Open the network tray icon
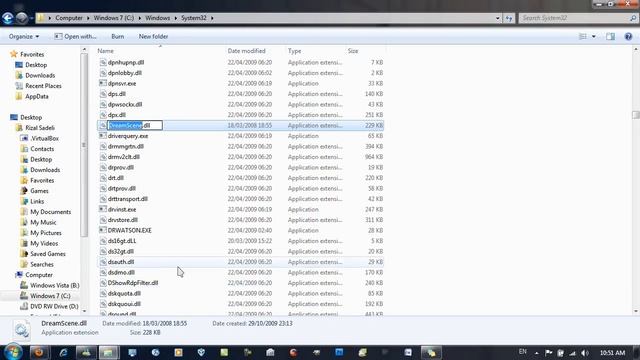The width and height of the screenshot is (640, 360). pos(573,353)
